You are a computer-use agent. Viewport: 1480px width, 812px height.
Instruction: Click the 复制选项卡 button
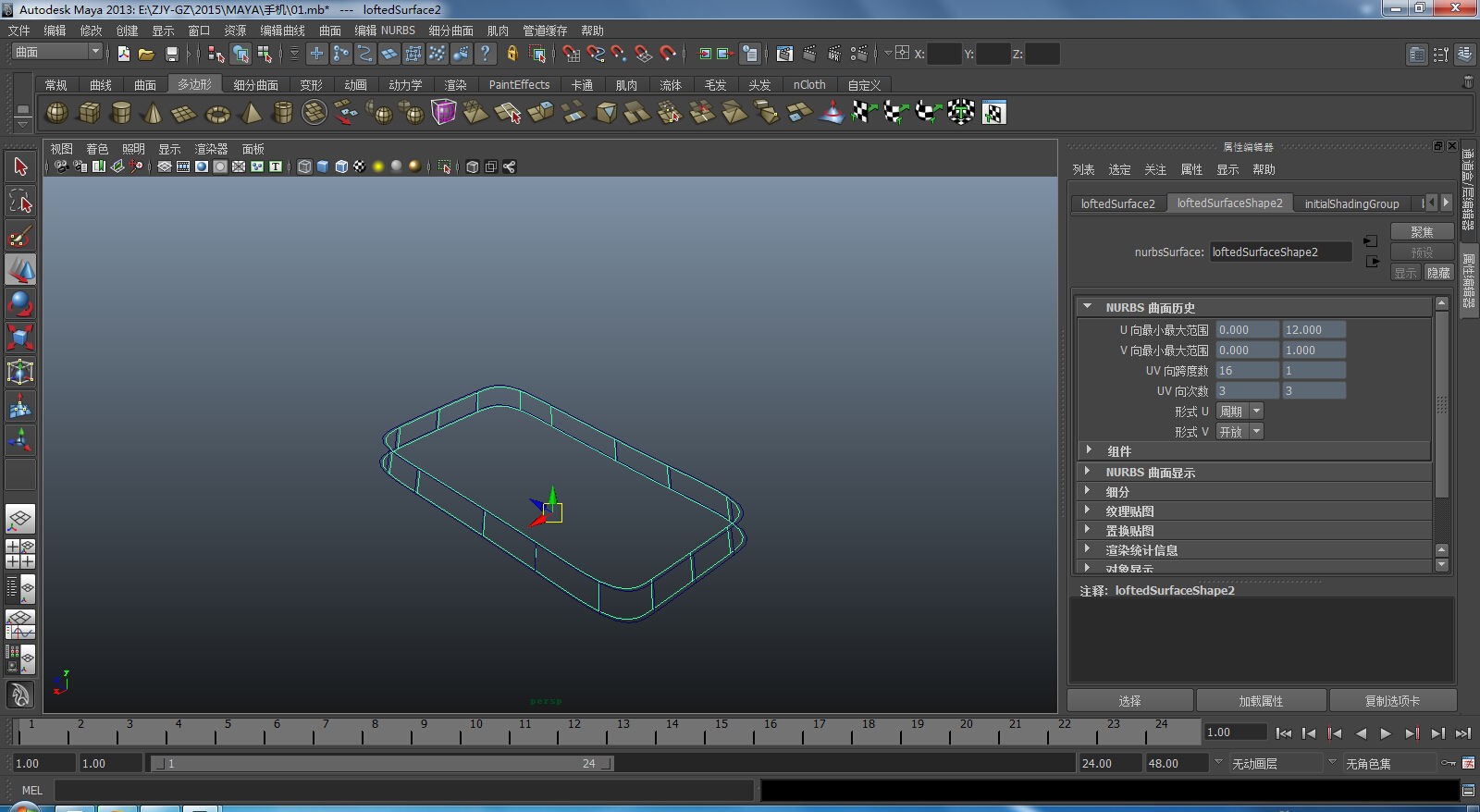click(1392, 701)
